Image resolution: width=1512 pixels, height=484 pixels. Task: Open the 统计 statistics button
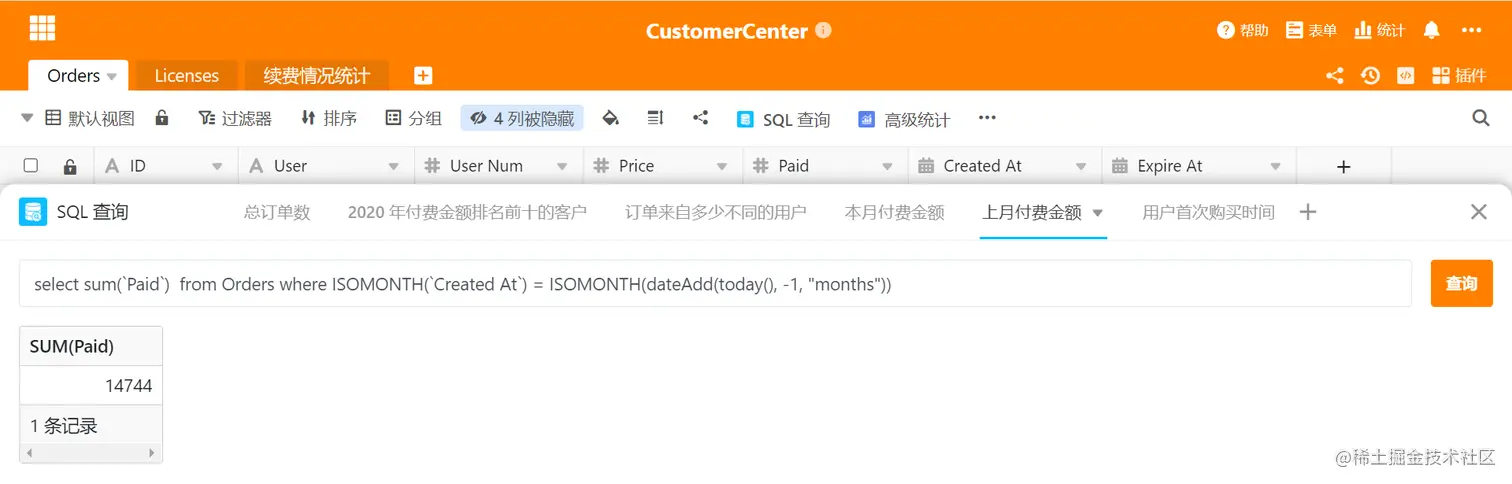point(1379,30)
